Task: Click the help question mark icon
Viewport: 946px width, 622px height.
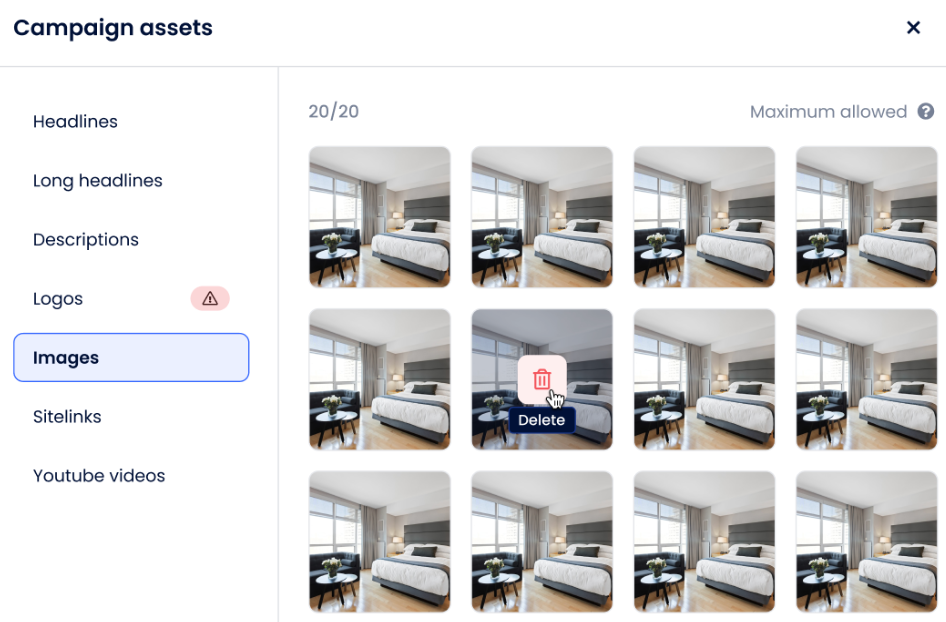Action: 925,112
